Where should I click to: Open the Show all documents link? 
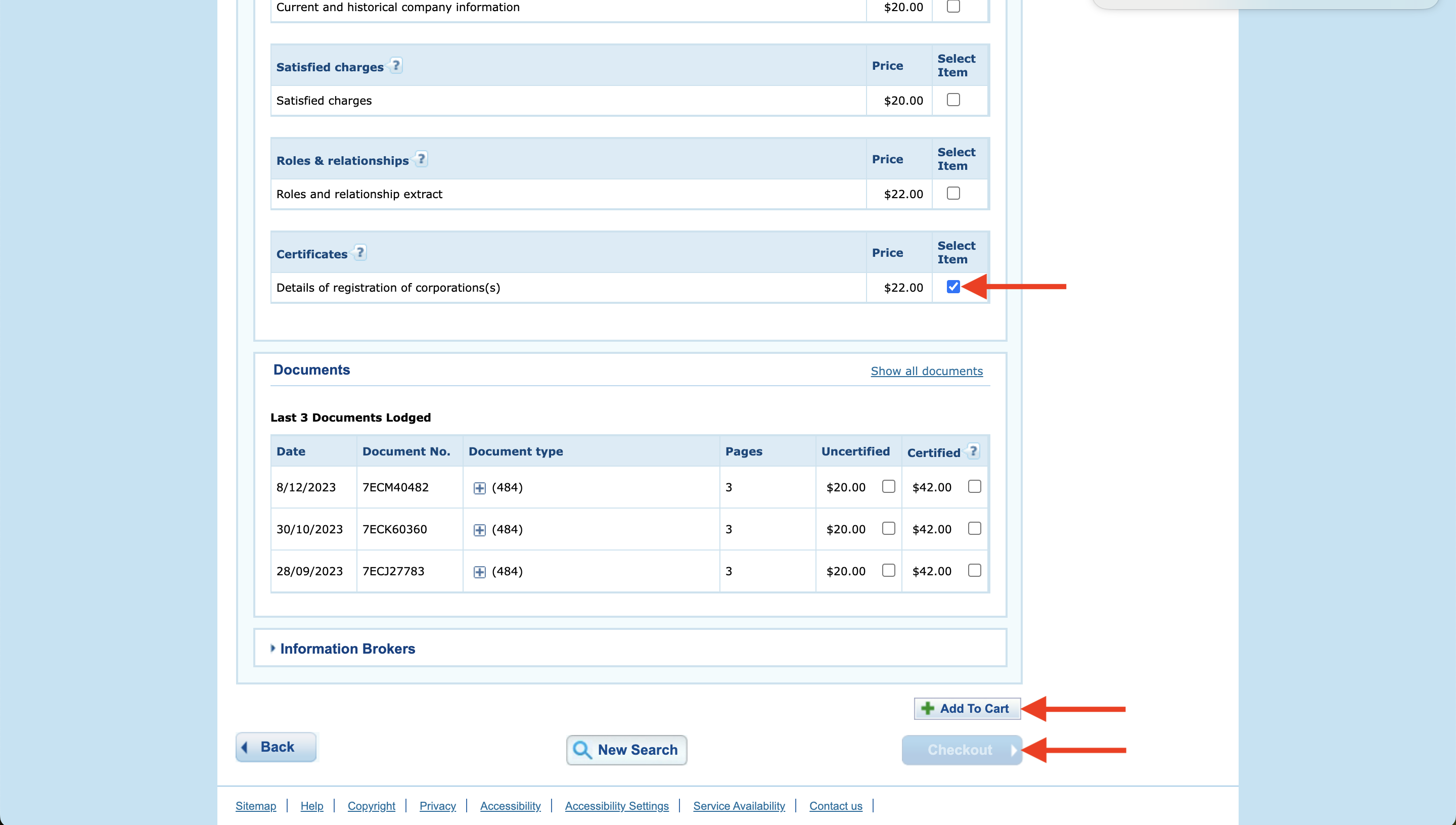(926, 371)
